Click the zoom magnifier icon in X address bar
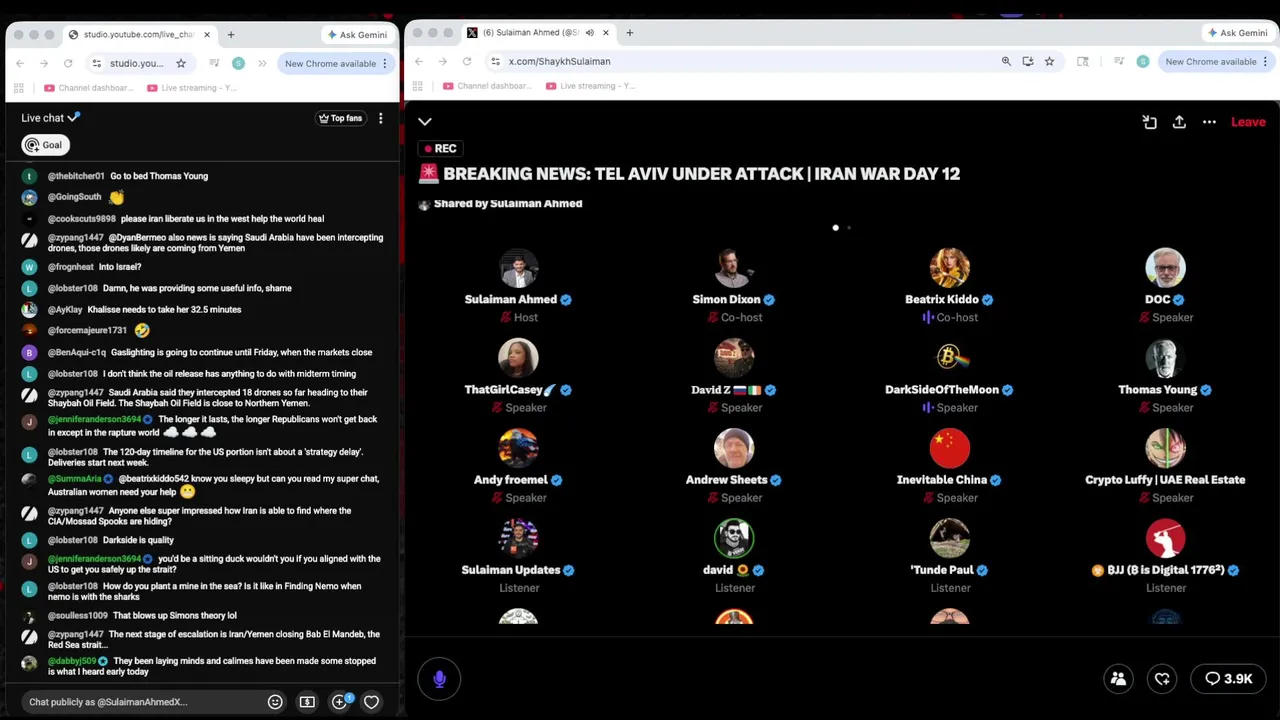 [1006, 61]
